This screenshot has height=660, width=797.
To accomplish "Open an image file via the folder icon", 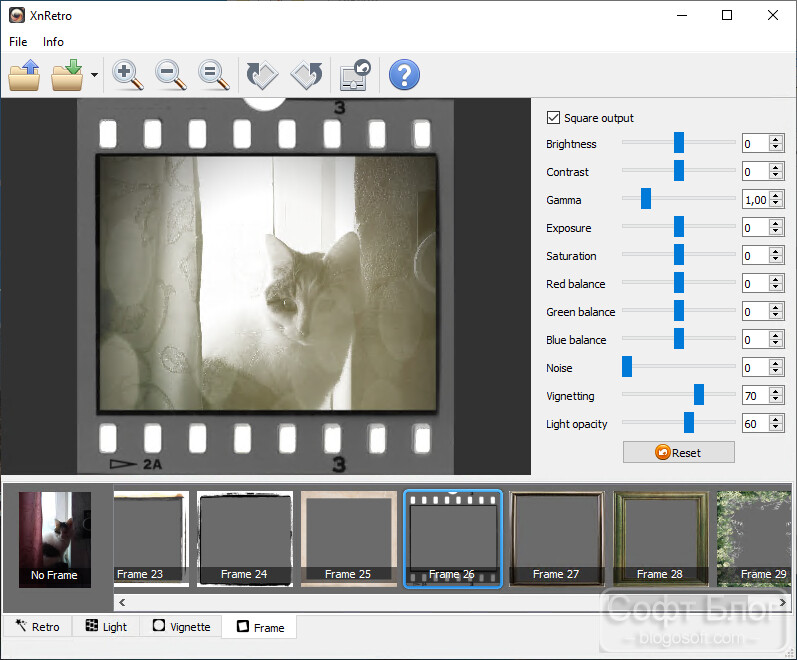I will [24, 75].
